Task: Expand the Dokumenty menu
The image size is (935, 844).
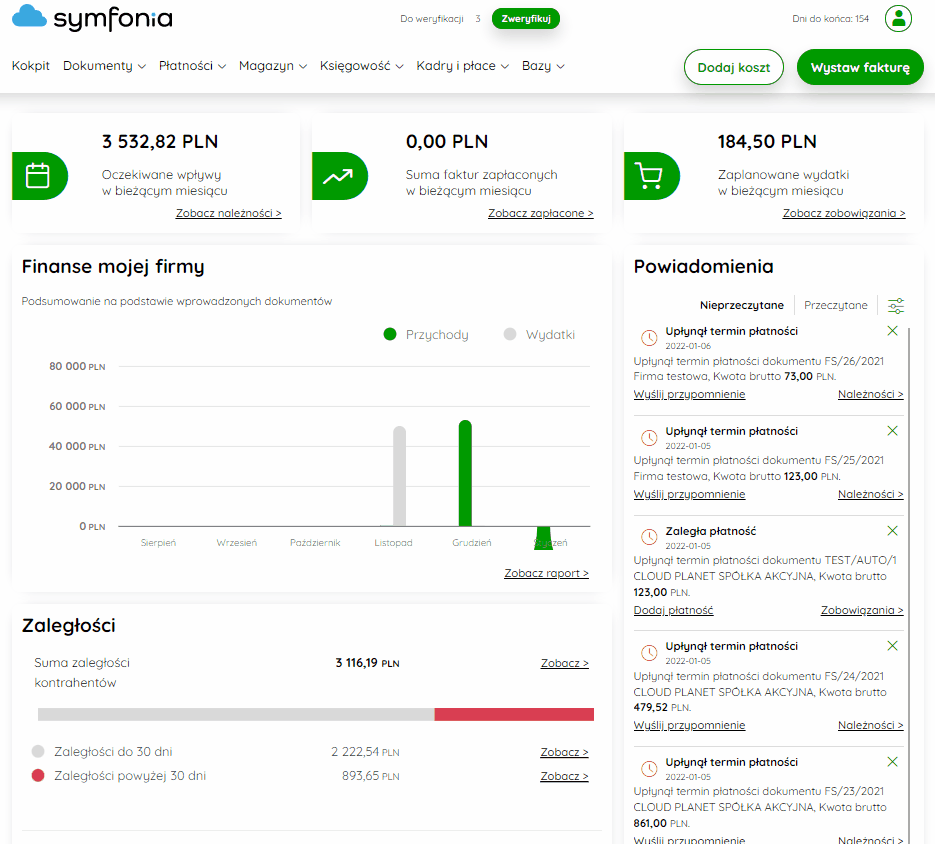Action: pyautogui.click(x=104, y=66)
